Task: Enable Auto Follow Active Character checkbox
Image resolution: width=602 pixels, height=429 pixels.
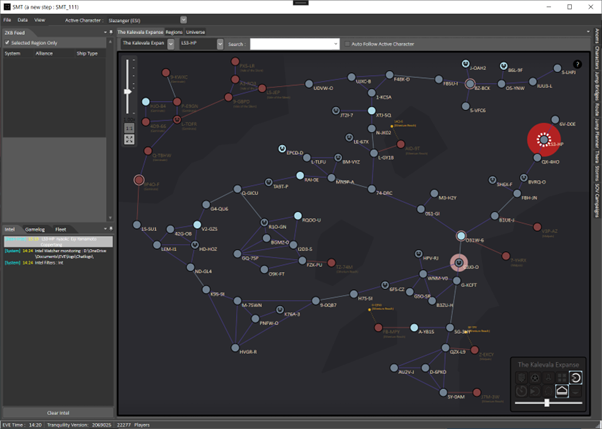Action: [x=346, y=44]
